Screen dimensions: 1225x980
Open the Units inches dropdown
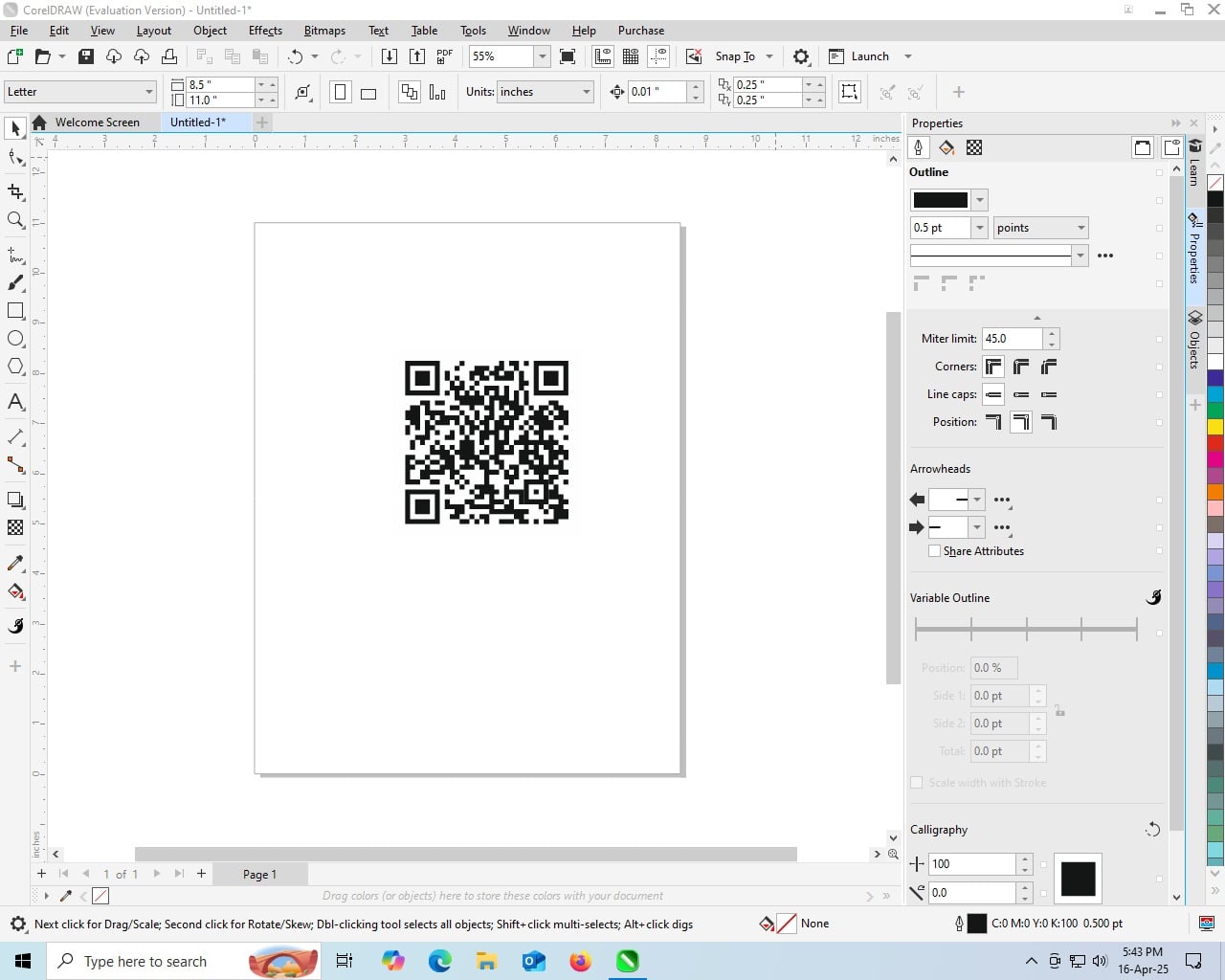587,92
